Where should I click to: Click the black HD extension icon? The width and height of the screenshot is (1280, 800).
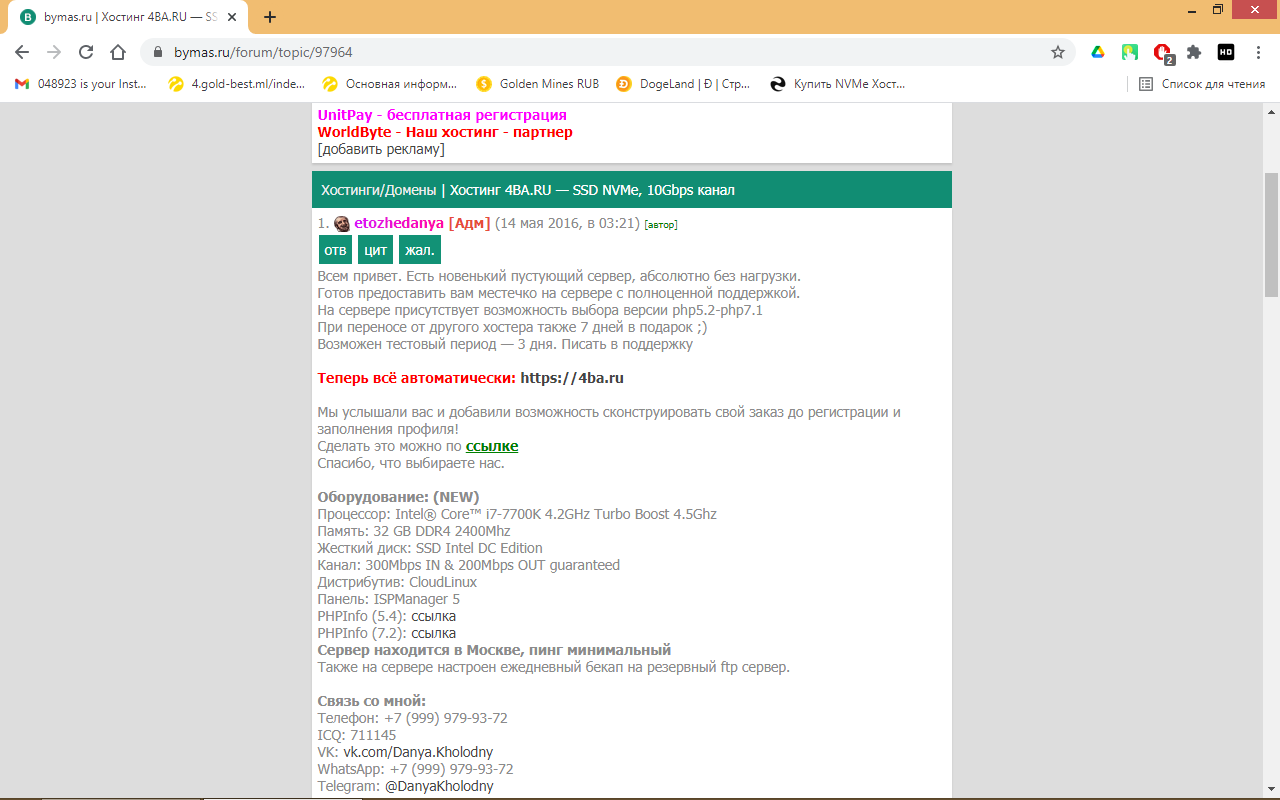click(1225, 52)
